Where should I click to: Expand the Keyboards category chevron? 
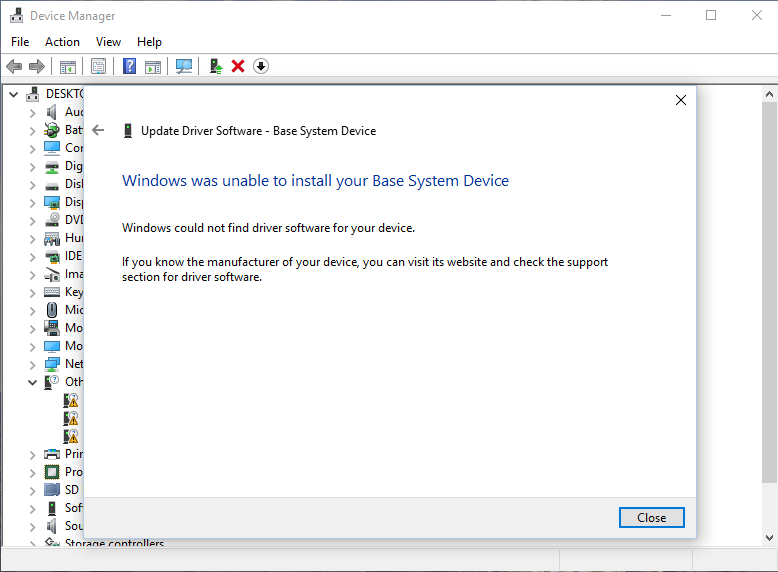tap(33, 293)
